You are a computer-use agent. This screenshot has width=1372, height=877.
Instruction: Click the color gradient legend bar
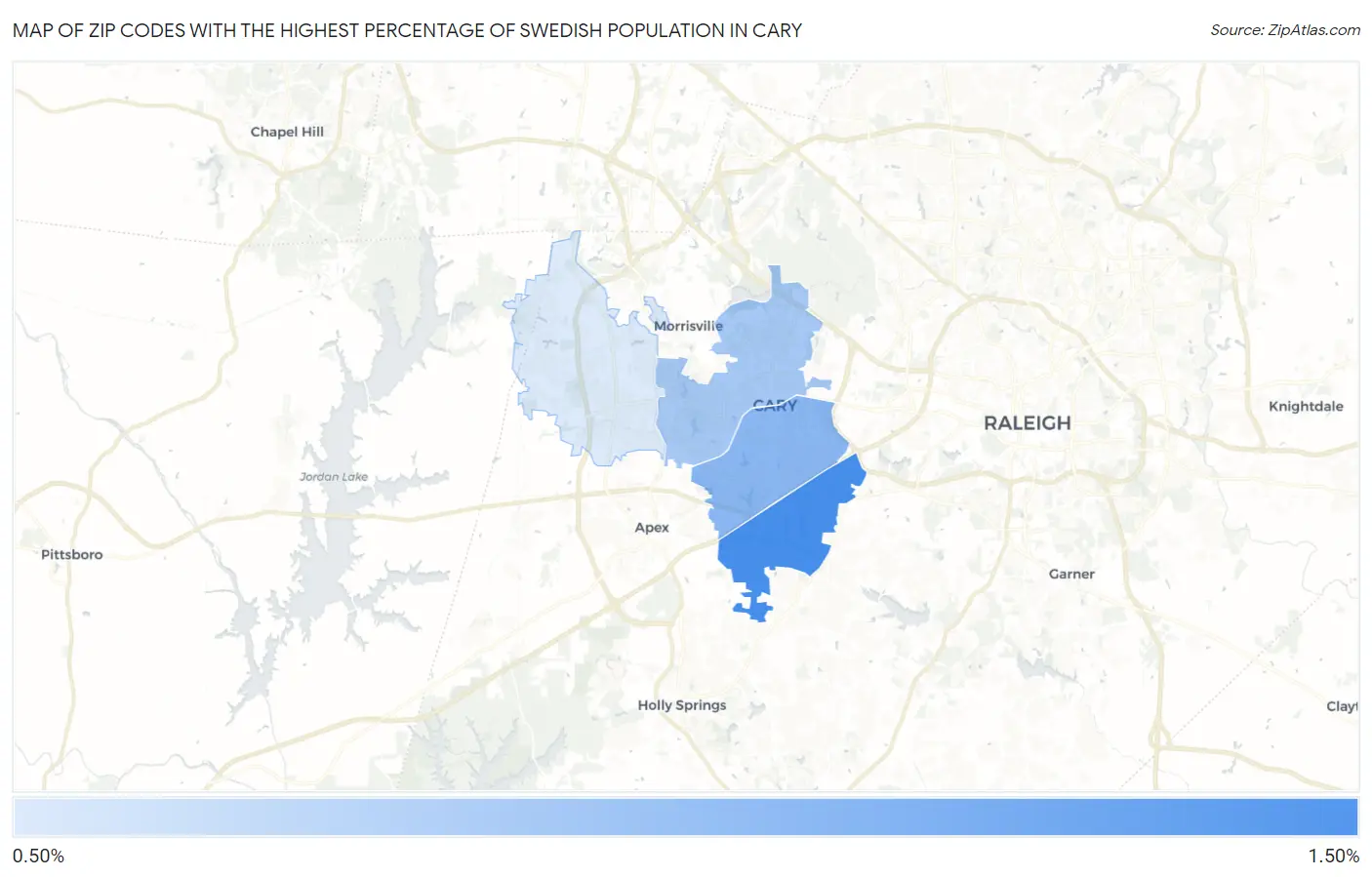685,817
